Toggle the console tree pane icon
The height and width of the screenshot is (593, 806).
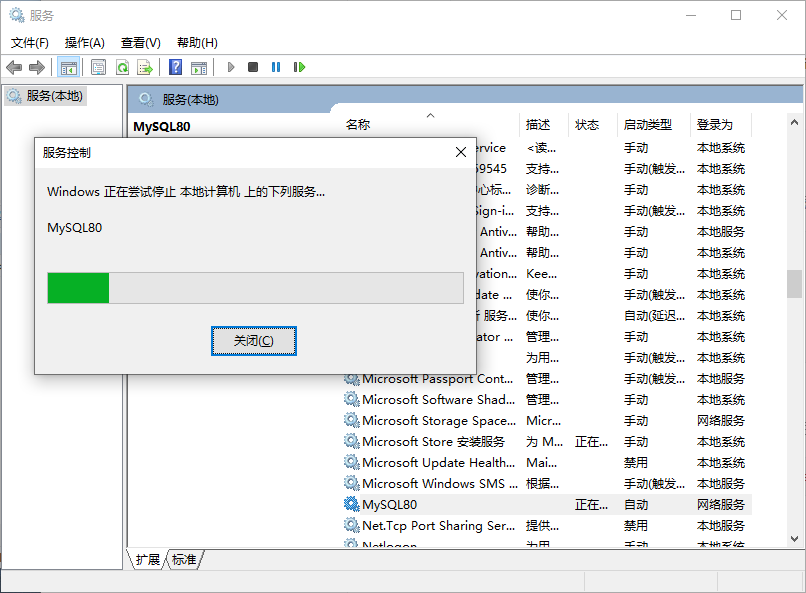coord(68,67)
